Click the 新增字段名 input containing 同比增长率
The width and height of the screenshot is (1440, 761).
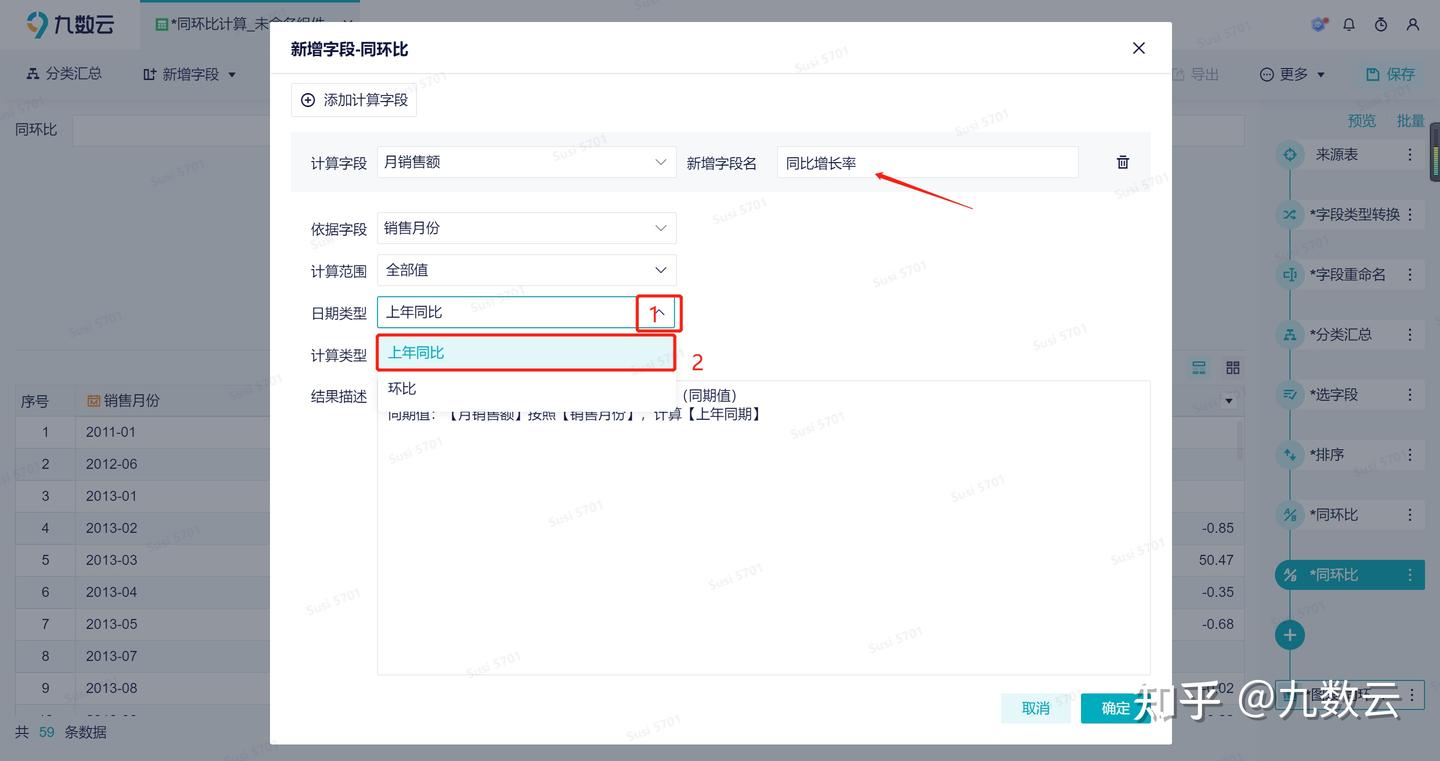pyautogui.click(x=926, y=161)
